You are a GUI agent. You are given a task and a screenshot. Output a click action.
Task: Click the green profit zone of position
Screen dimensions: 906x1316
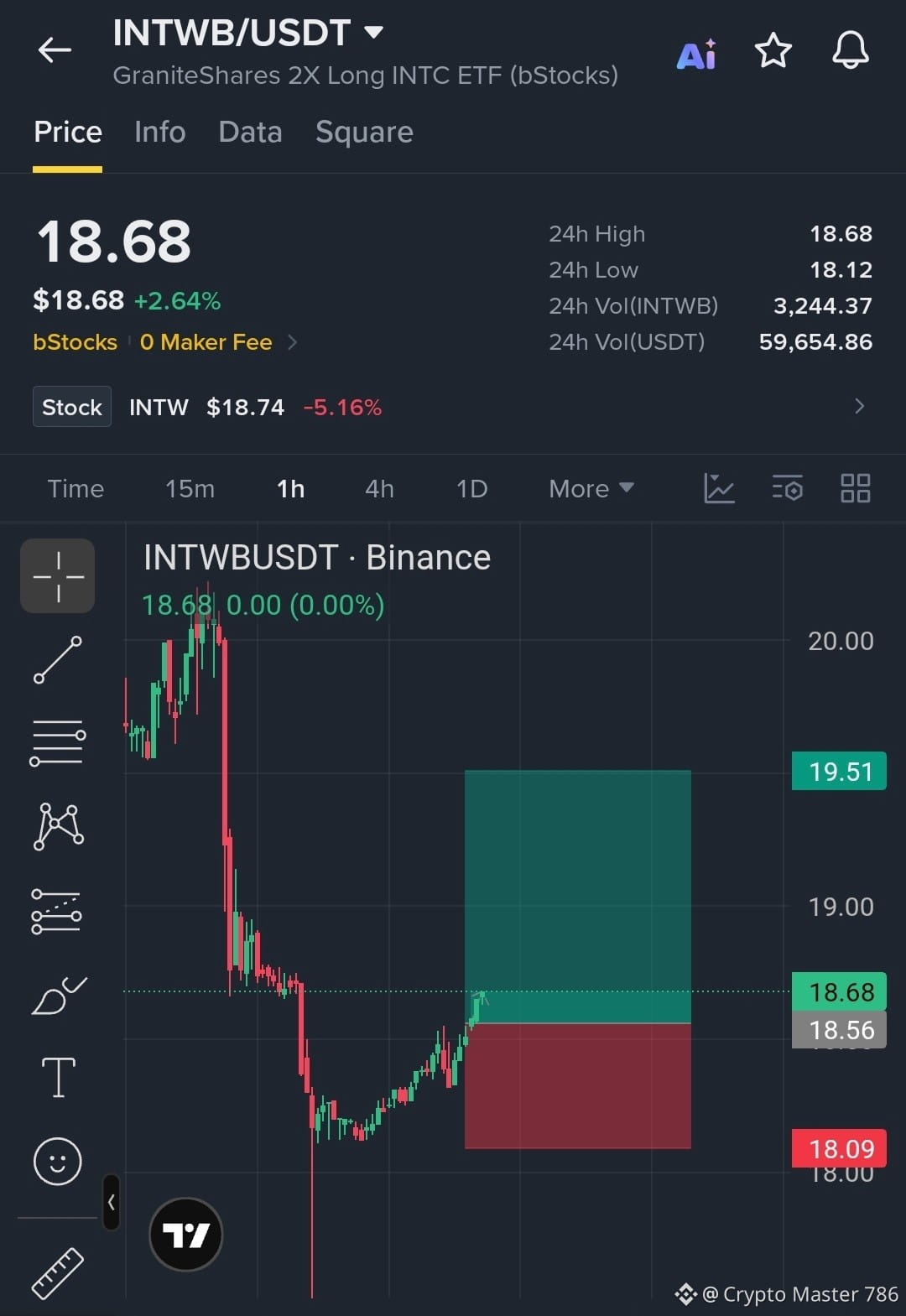pyautogui.click(x=578, y=896)
